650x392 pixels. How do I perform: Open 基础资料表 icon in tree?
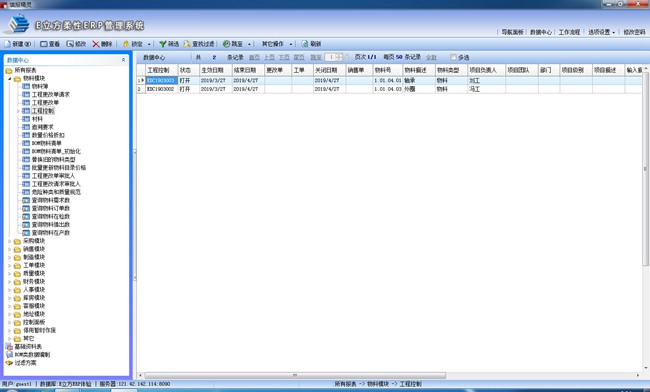click(x=9, y=346)
